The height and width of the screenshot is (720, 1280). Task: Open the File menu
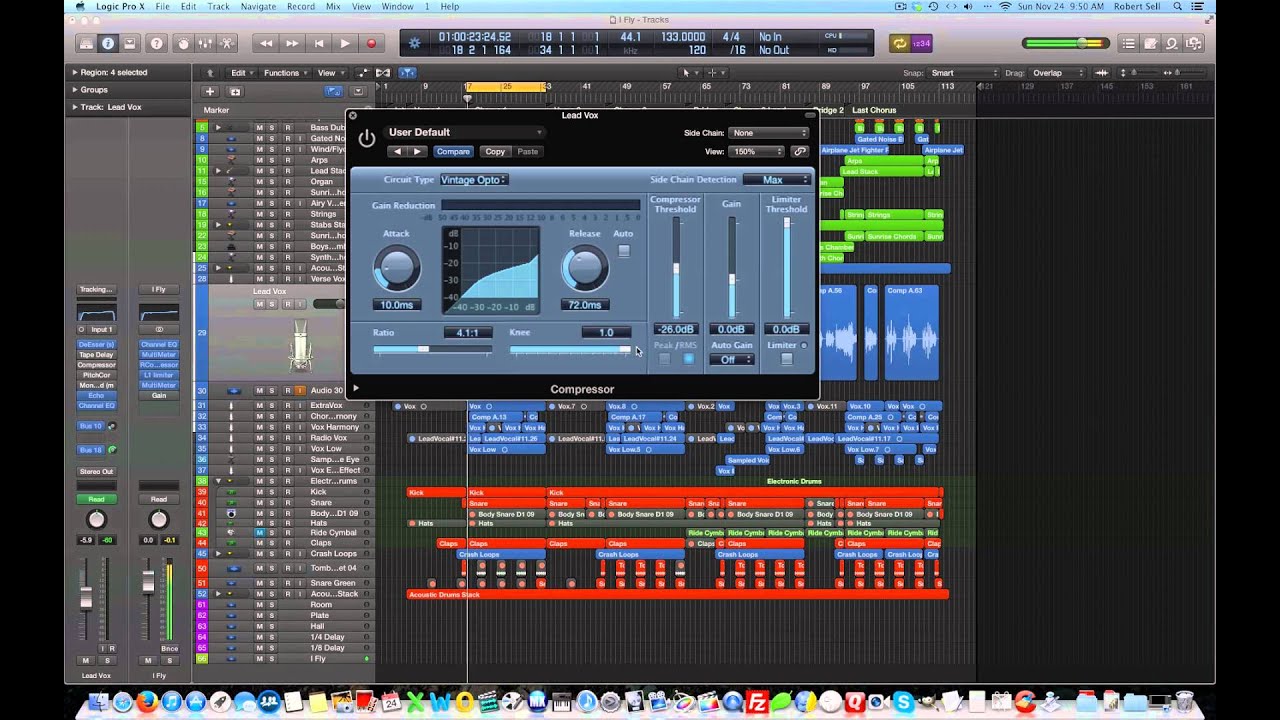(x=162, y=6)
